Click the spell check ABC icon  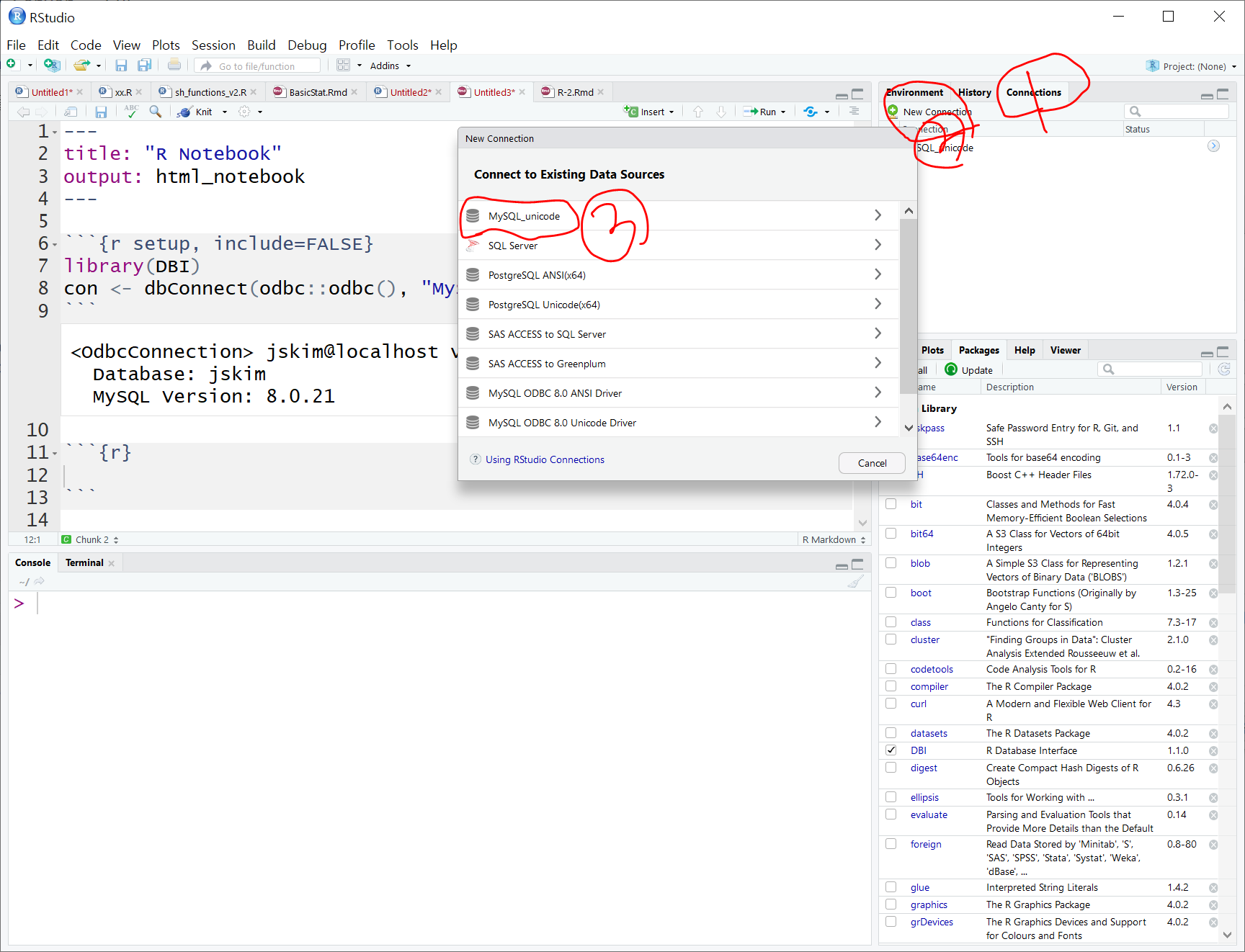tap(131, 112)
